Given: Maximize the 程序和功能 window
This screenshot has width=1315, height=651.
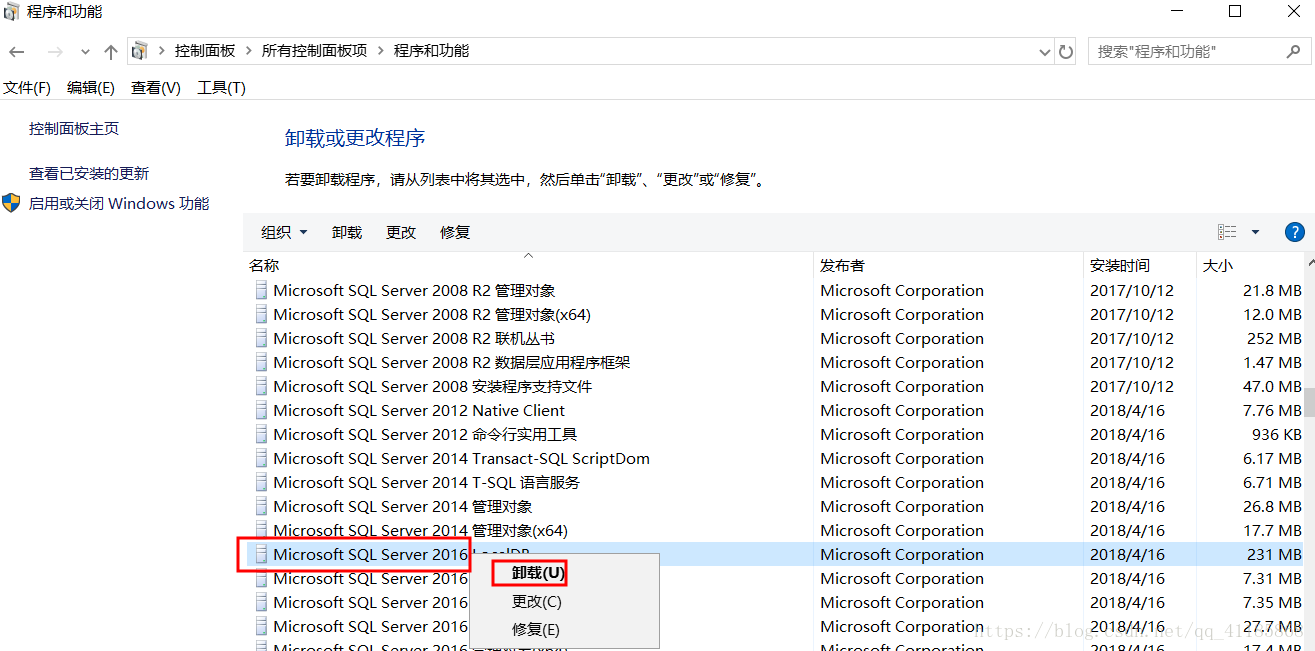Looking at the screenshot, I should (1235, 12).
